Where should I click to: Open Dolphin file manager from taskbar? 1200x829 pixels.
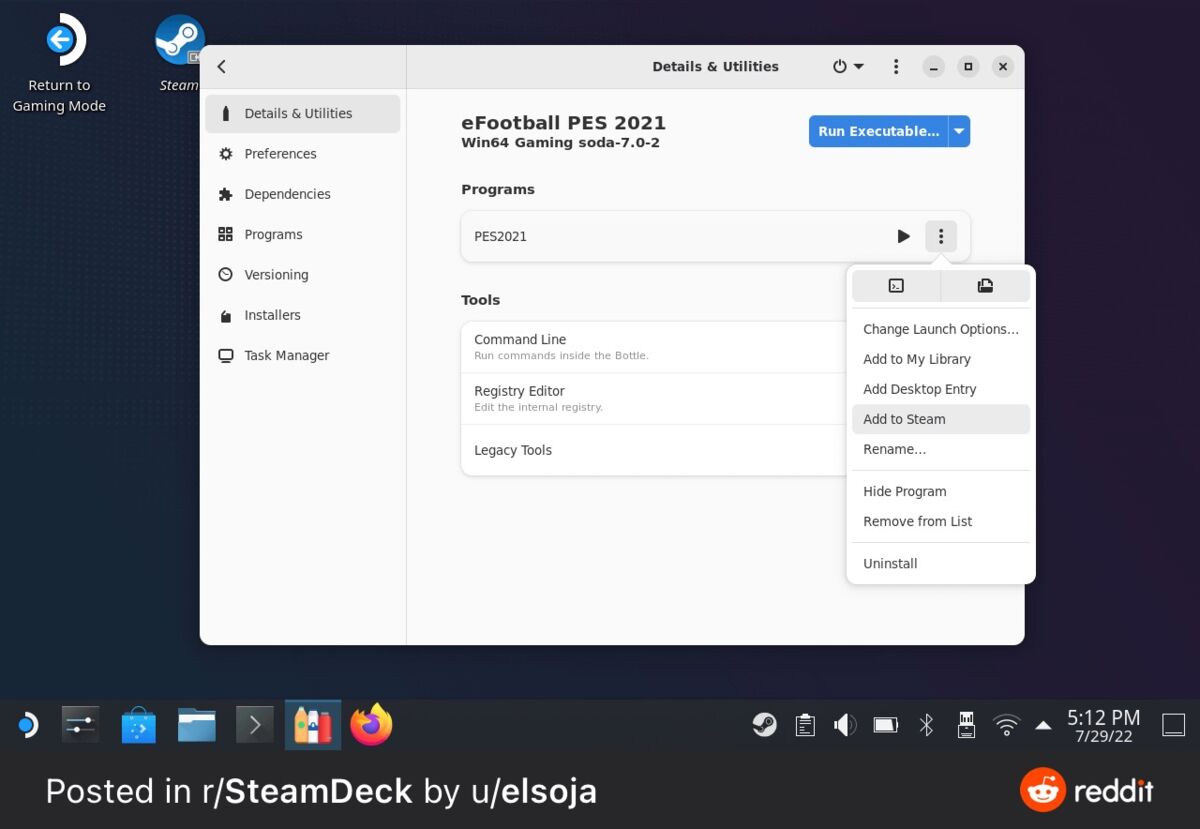(196, 725)
